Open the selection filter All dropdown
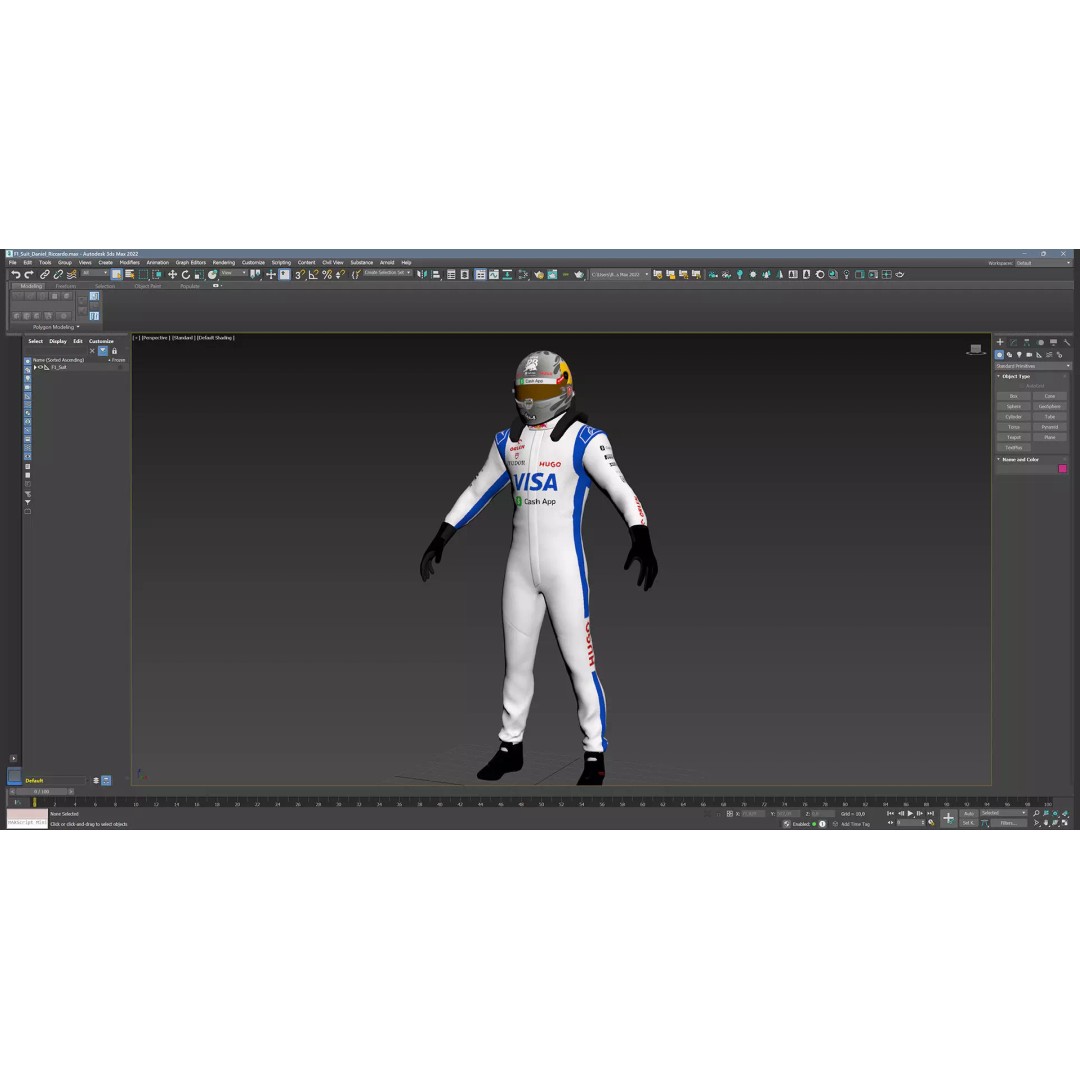The width and height of the screenshot is (1080, 1080). 94,273
